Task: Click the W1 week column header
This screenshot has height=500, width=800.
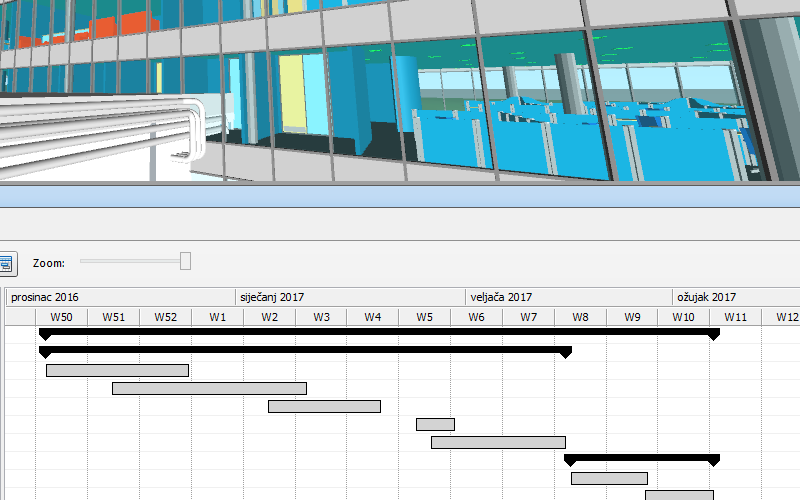Action: click(217, 317)
